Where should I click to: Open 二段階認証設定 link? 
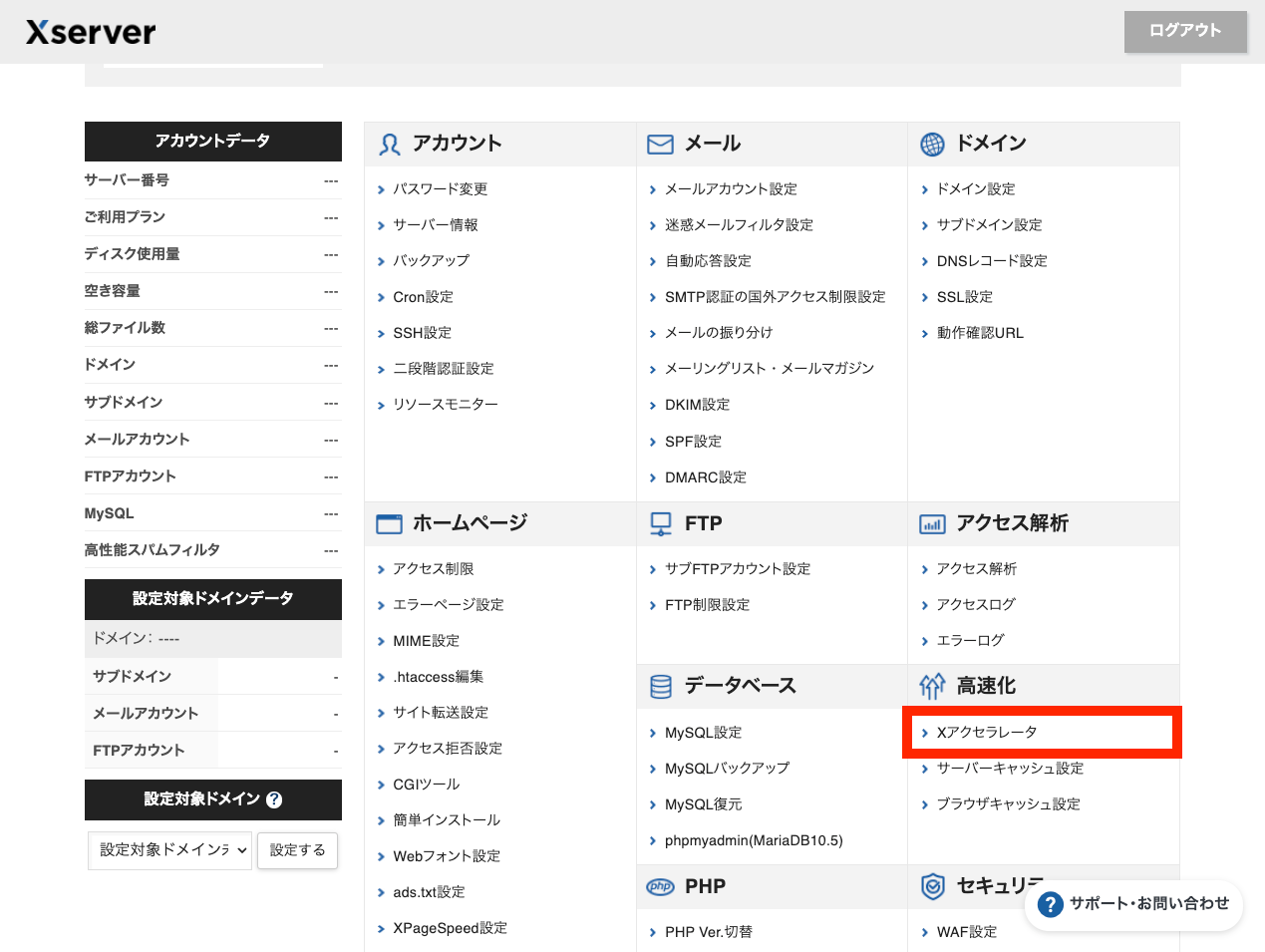coord(443,368)
